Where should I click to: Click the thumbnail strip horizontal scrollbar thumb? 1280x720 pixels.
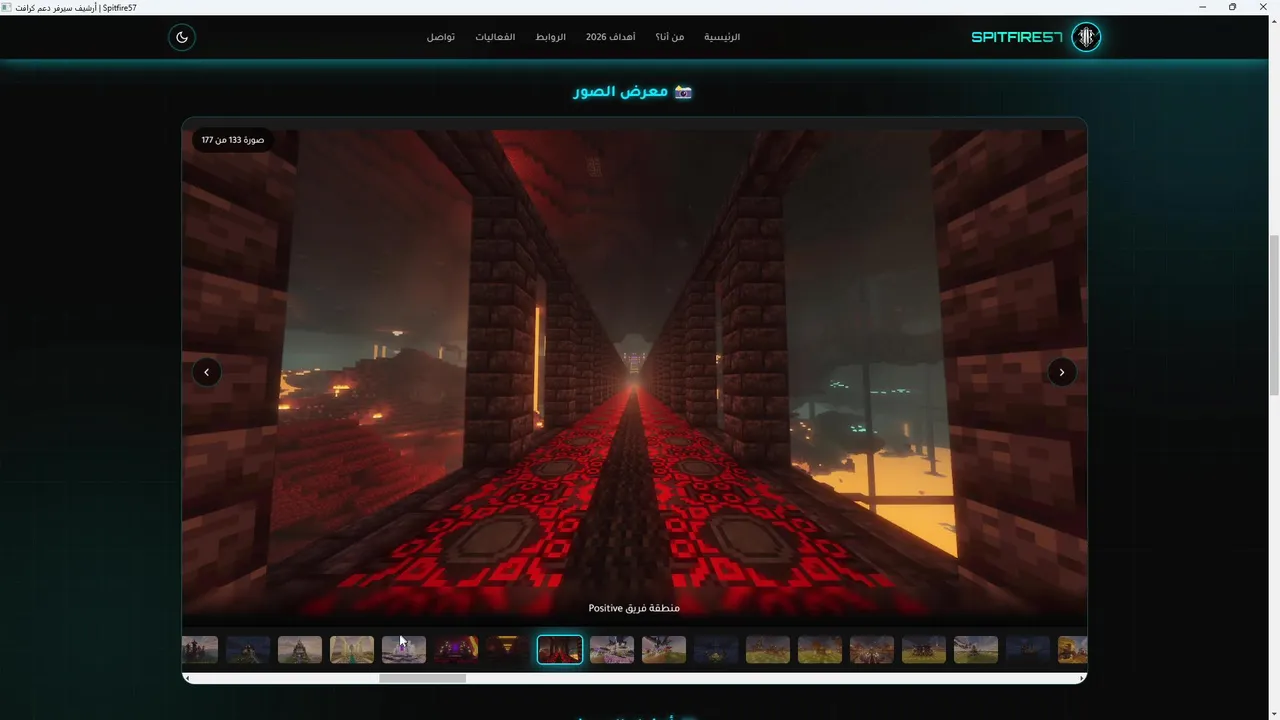click(422, 678)
